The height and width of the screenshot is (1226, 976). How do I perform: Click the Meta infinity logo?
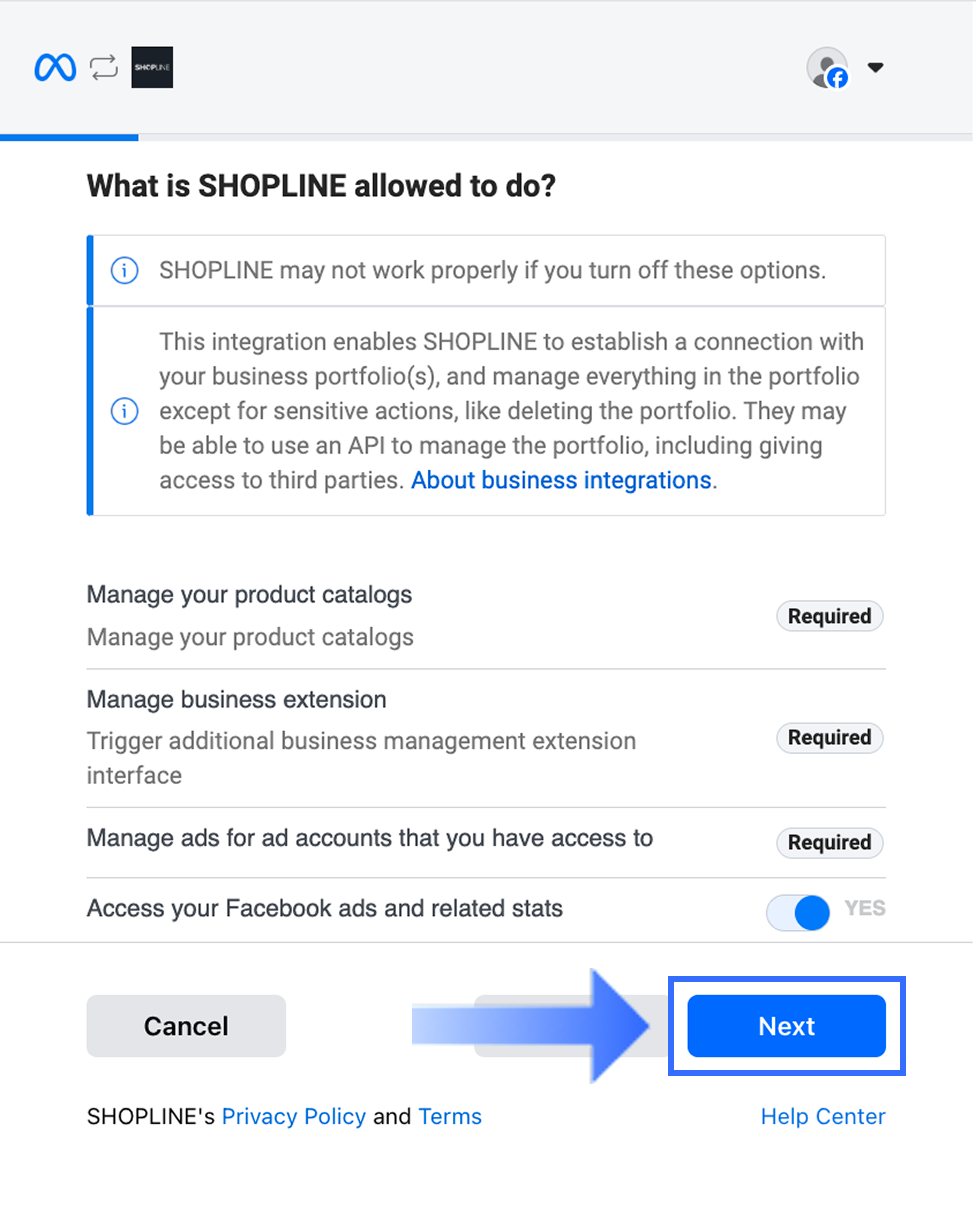[x=55, y=68]
